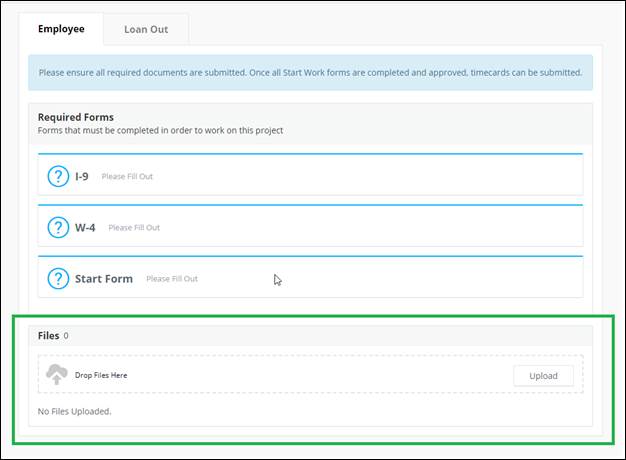Open the W-4 form row
626x460 pixels.
coord(311,226)
